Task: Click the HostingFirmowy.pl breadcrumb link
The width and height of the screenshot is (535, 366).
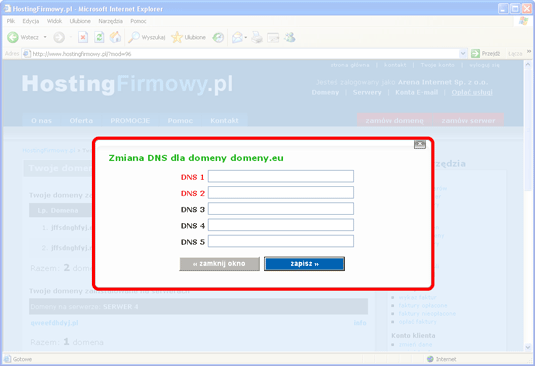Action: coord(49,150)
